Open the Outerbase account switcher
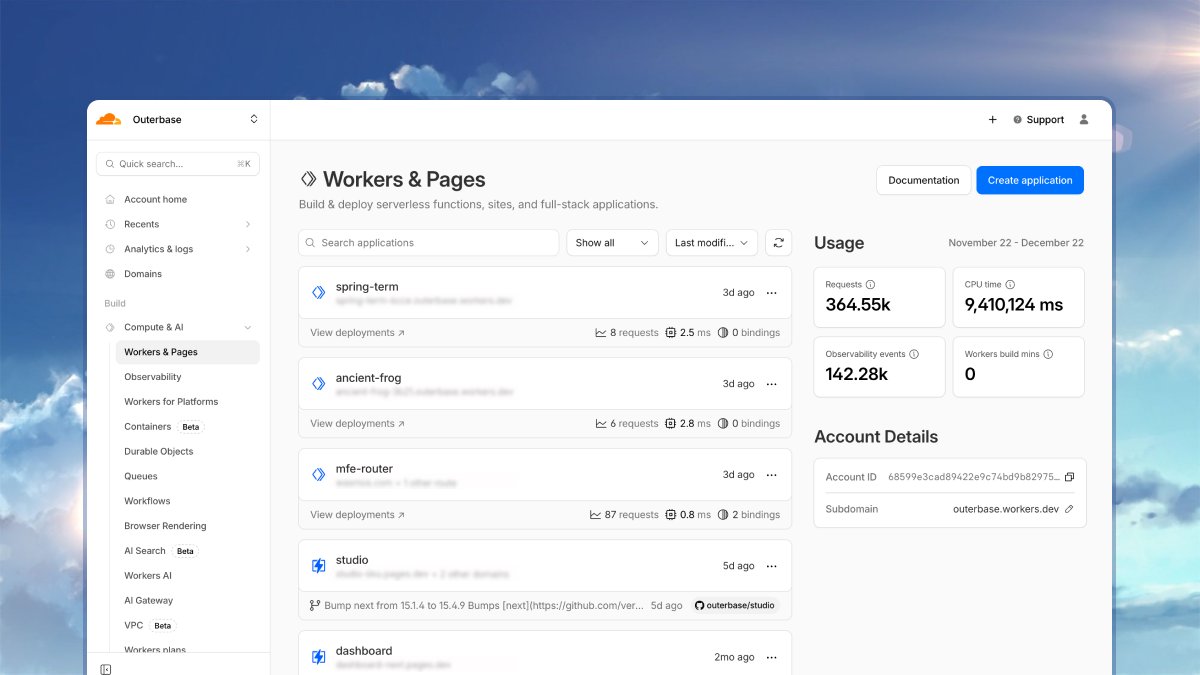 pos(196,119)
